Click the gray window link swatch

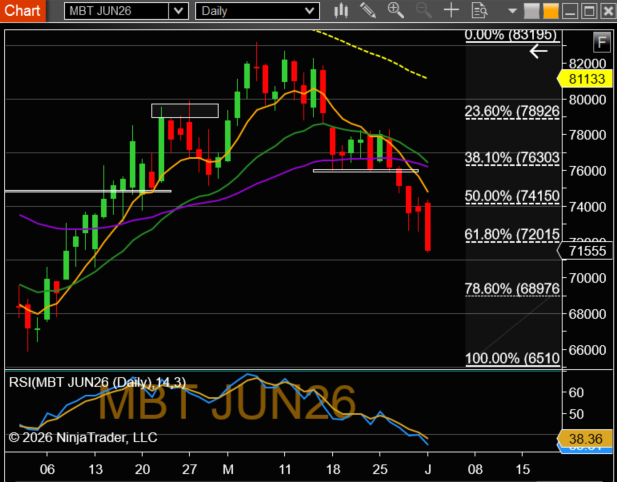point(531,11)
